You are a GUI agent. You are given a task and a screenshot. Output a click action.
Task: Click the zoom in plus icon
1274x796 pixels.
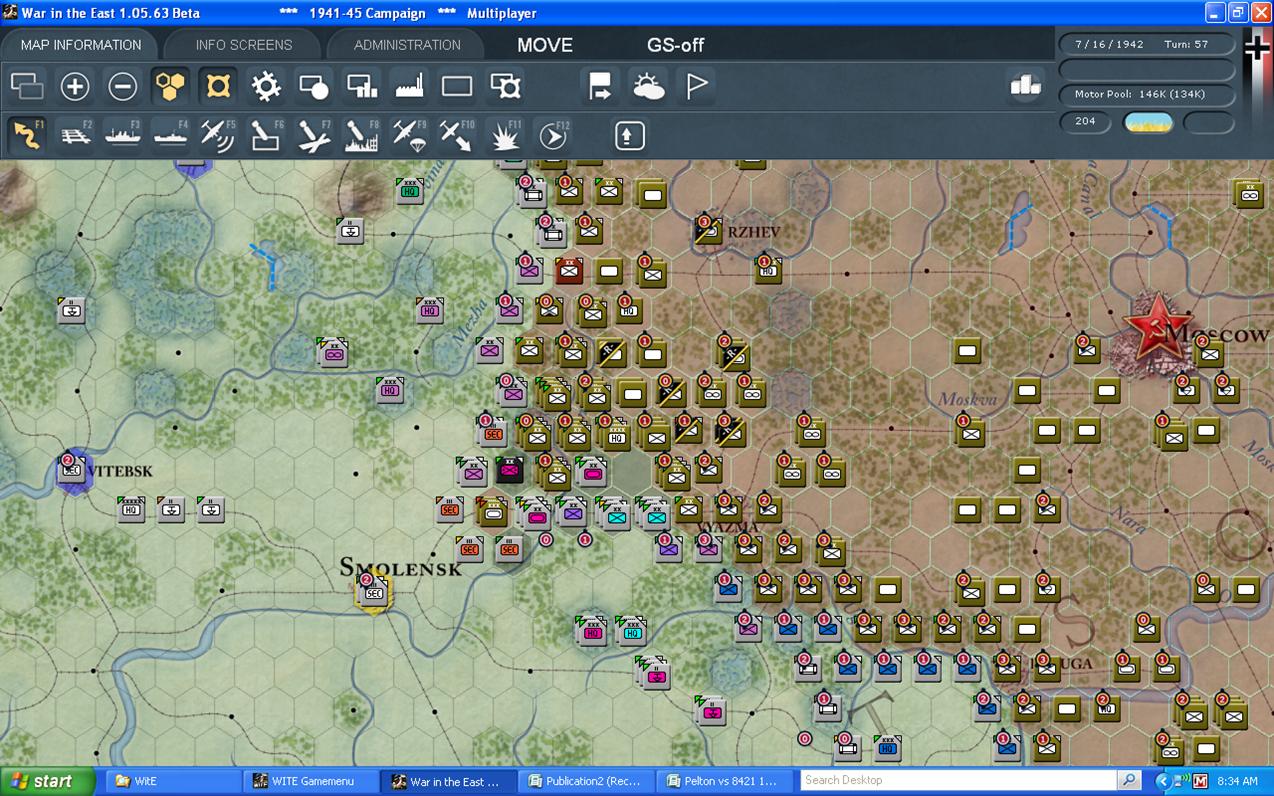point(75,87)
